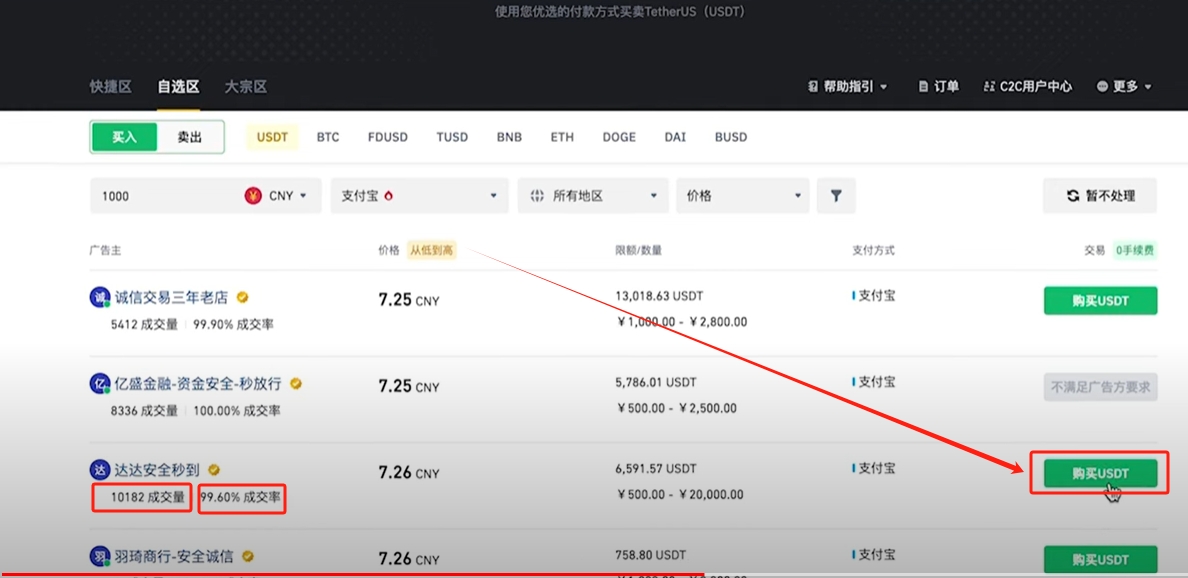The width and height of the screenshot is (1188, 578).
Task: Click 13,018.63 USDT quantity text
Action: point(659,296)
